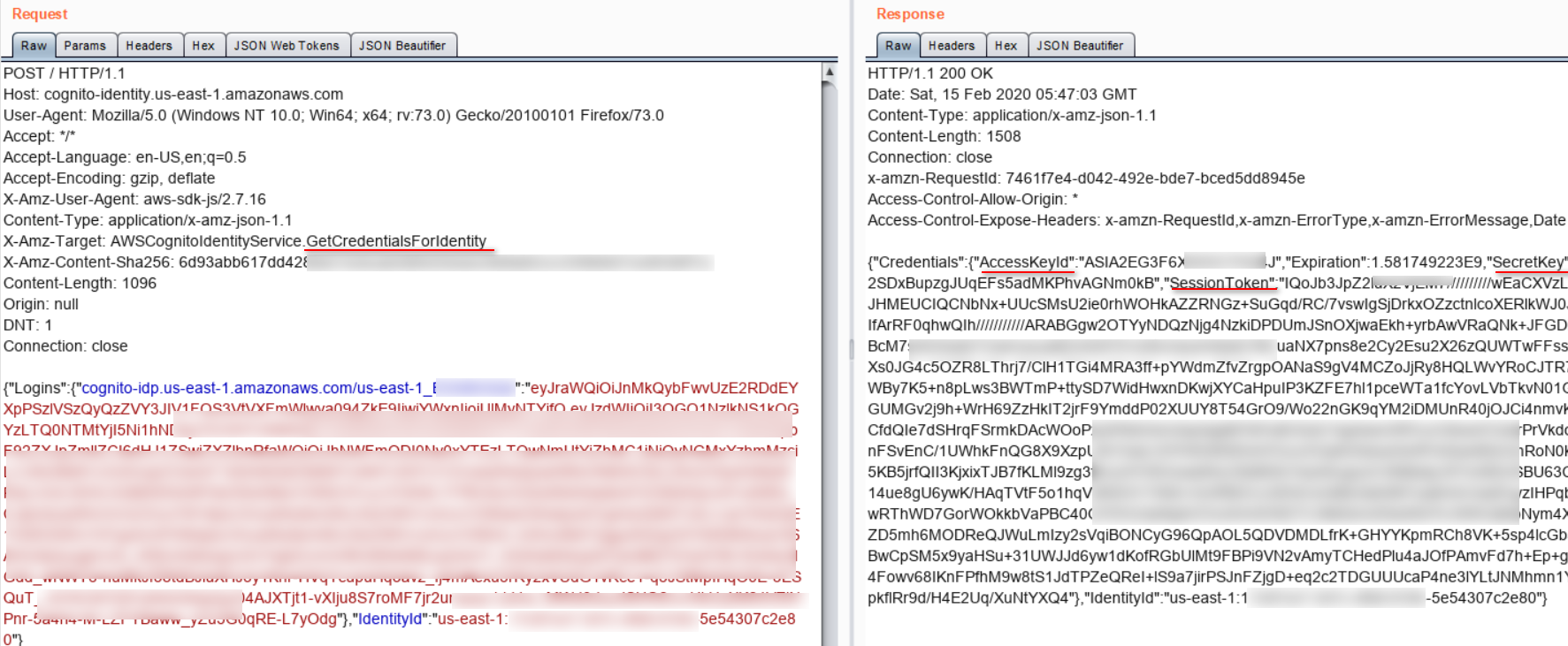Open the Request Headers tab
Viewport: 1568px width, 646px height.
pyautogui.click(x=149, y=45)
